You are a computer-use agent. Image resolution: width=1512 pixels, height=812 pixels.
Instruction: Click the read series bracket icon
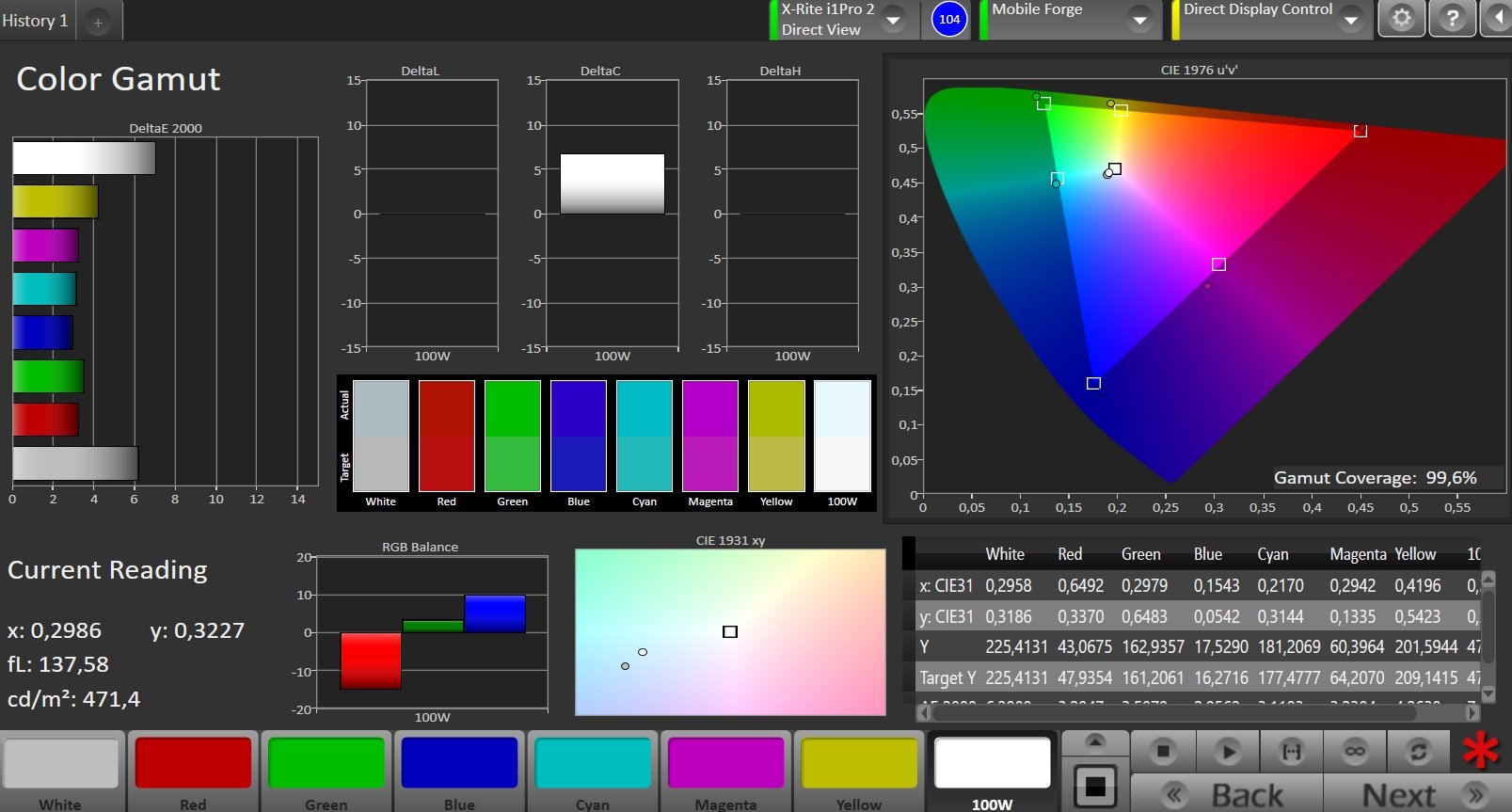[1291, 751]
